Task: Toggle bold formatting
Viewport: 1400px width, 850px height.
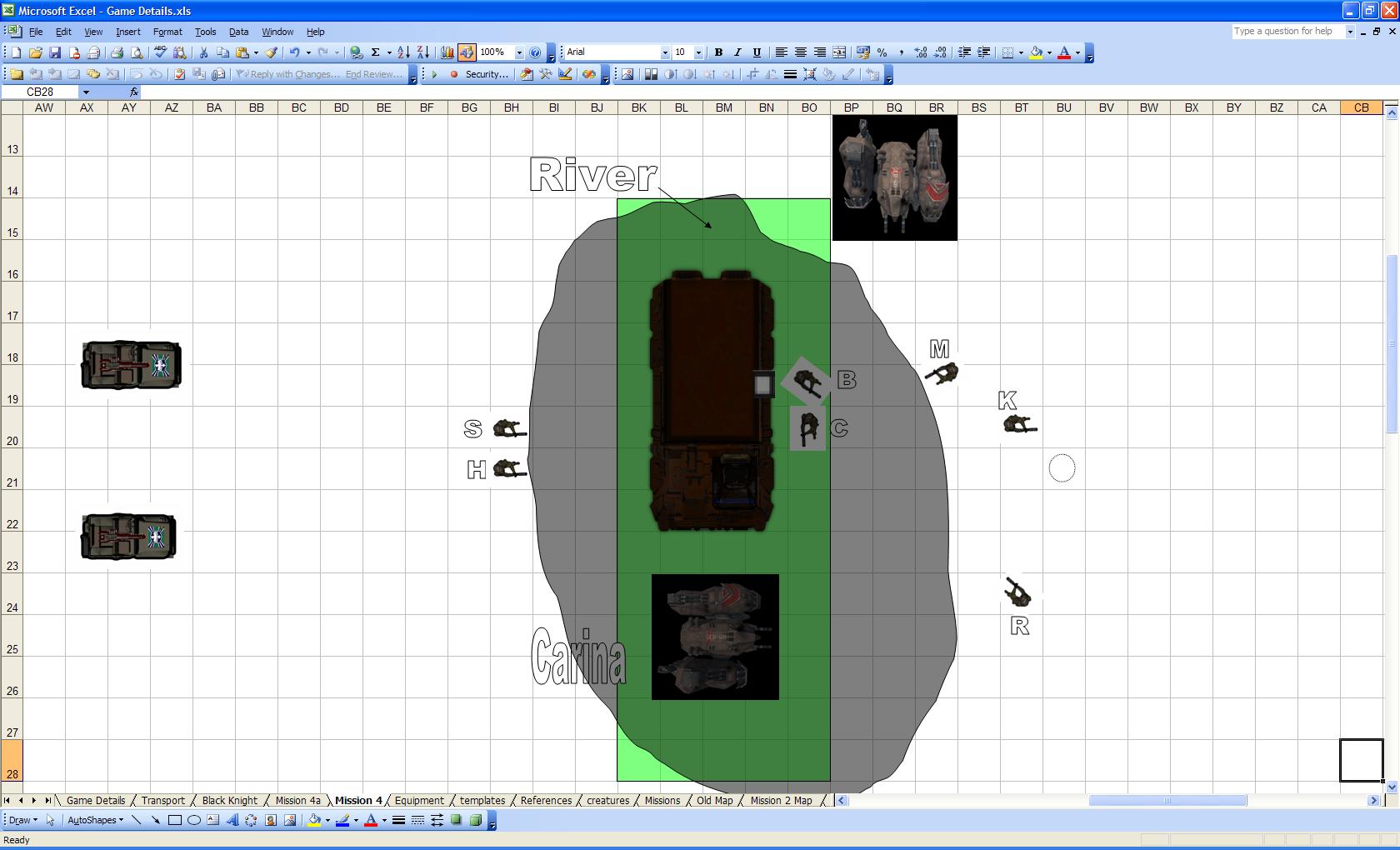Action: point(718,52)
